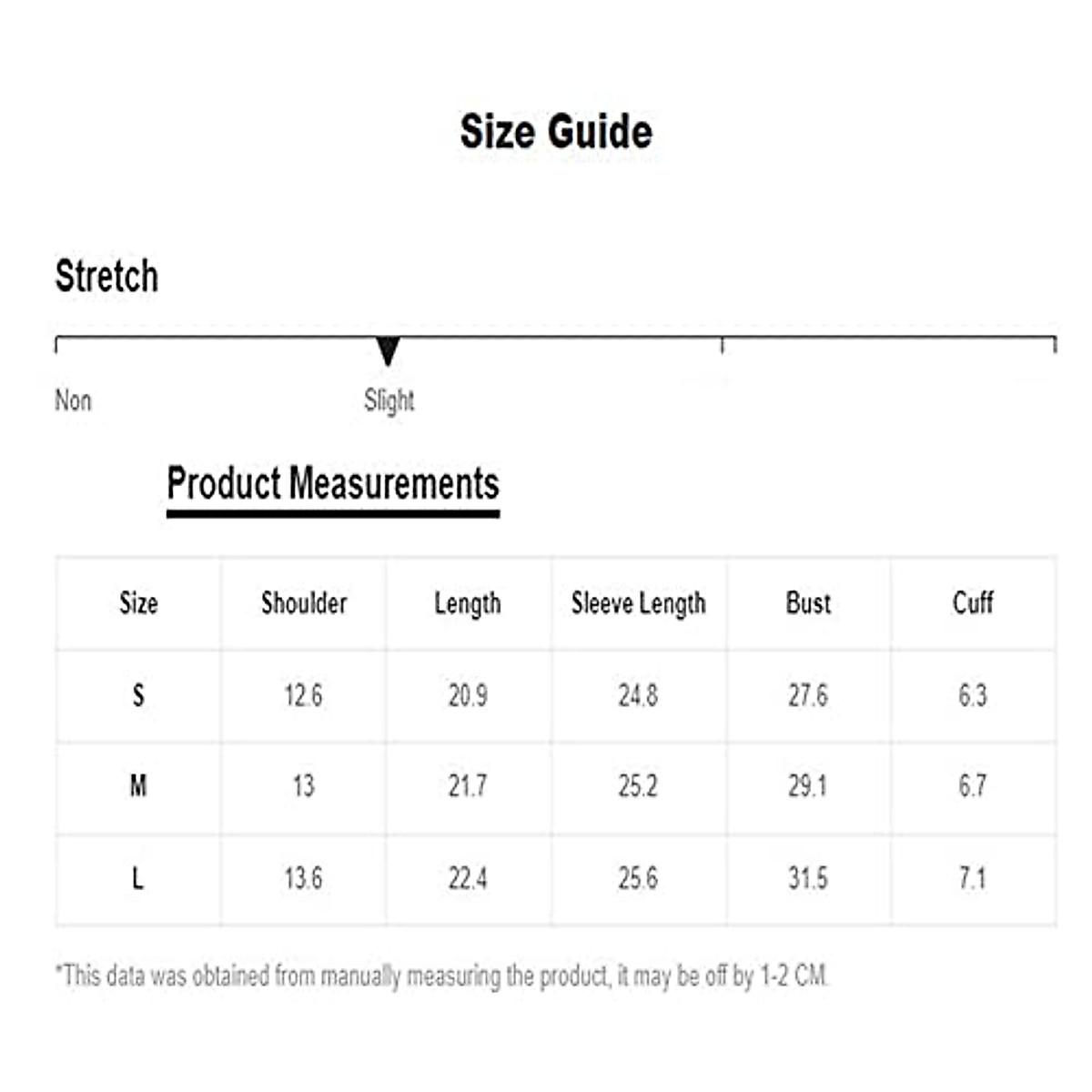The image size is (1092, 1092).
Task: Click the Product Measurements heading
Action: (333, 483)
